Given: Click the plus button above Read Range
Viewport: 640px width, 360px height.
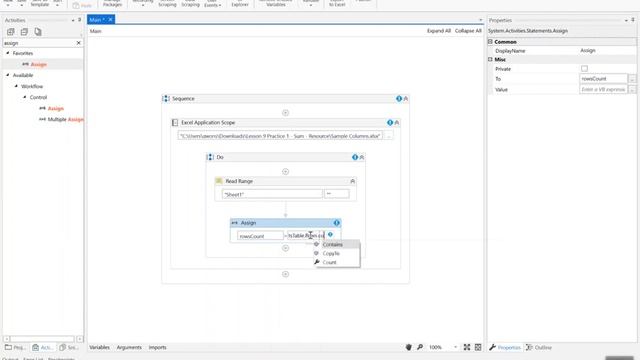Looking at the screenshot, I should [x=285, y=171].
